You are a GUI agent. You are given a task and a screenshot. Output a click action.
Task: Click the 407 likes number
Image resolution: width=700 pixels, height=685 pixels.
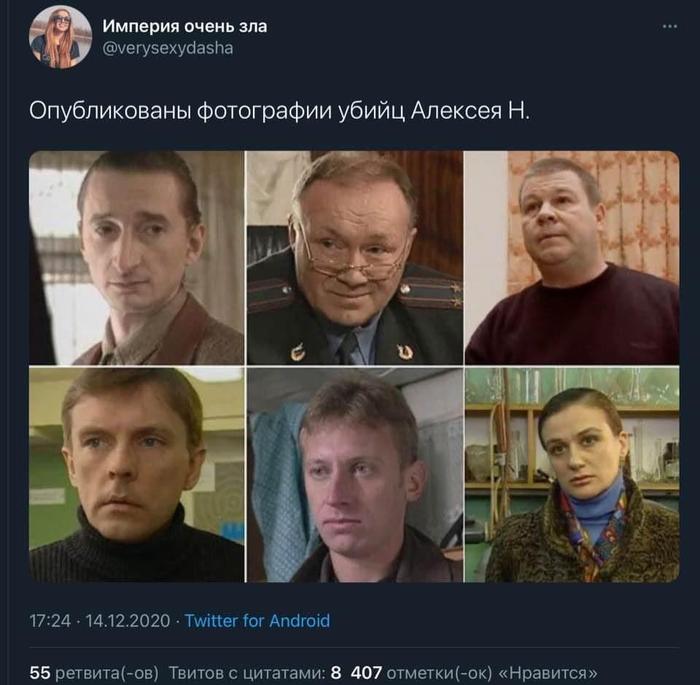(367, 672)
